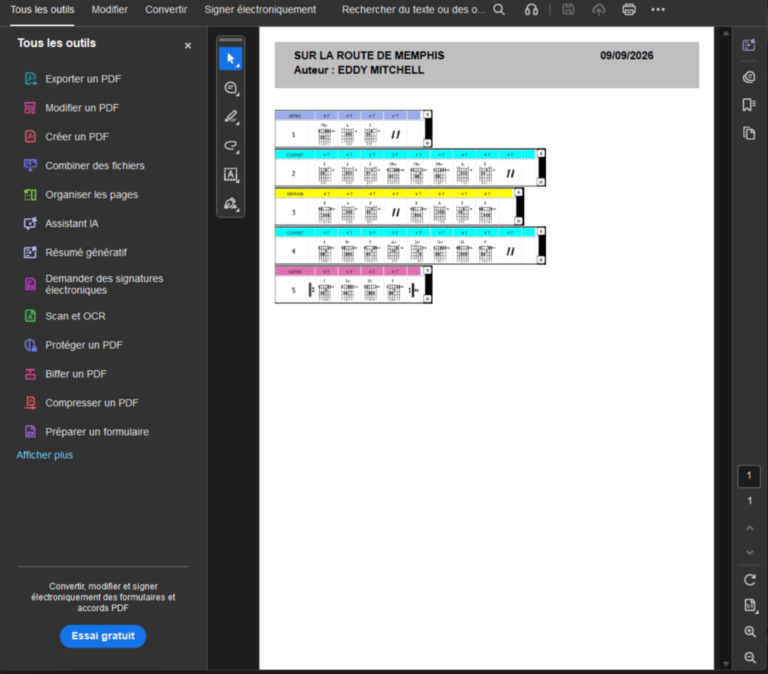Choose the add comment tool
The image size is (768, 674).
click(x=231, y=88)
